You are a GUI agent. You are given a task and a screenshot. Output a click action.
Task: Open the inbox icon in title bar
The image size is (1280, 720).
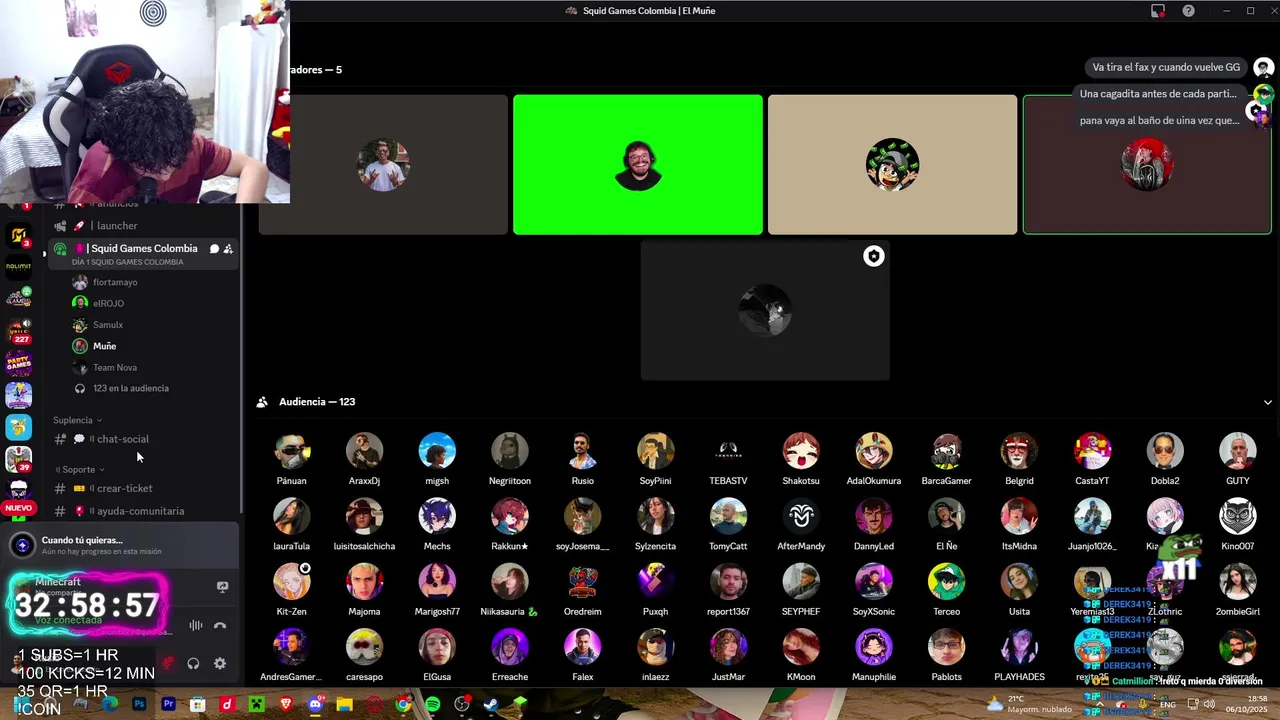click(1158, 11)
